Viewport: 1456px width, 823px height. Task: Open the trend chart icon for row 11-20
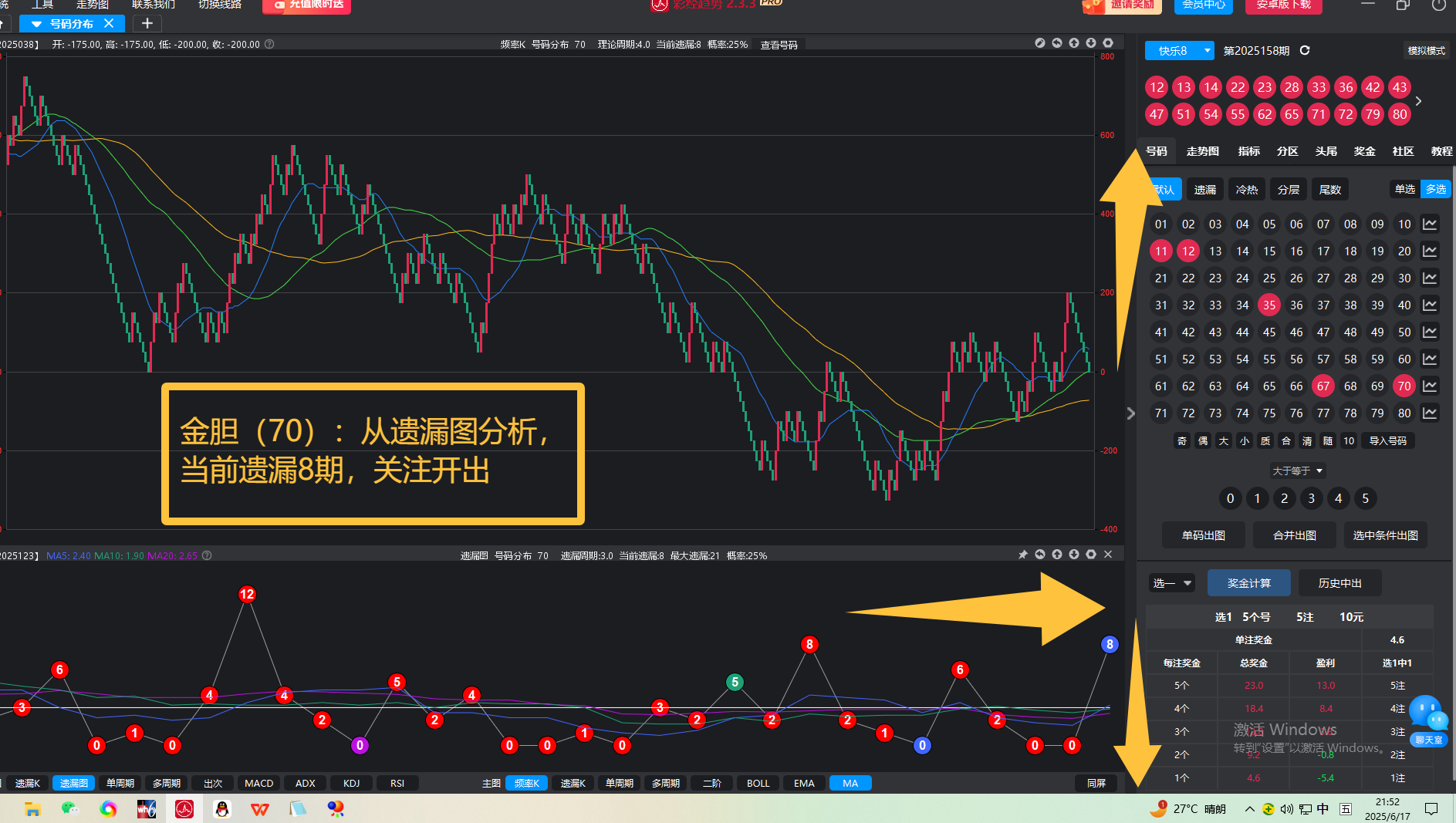(x=1430, y=251)
